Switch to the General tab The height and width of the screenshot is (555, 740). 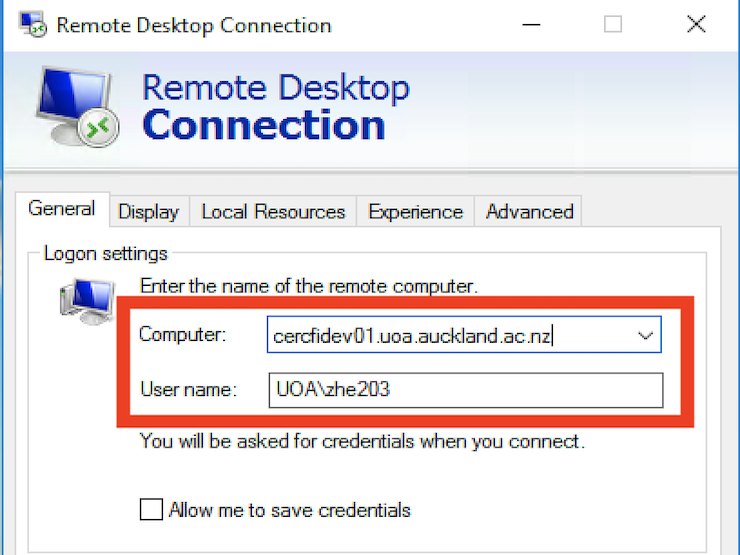(x=62, y=209)
